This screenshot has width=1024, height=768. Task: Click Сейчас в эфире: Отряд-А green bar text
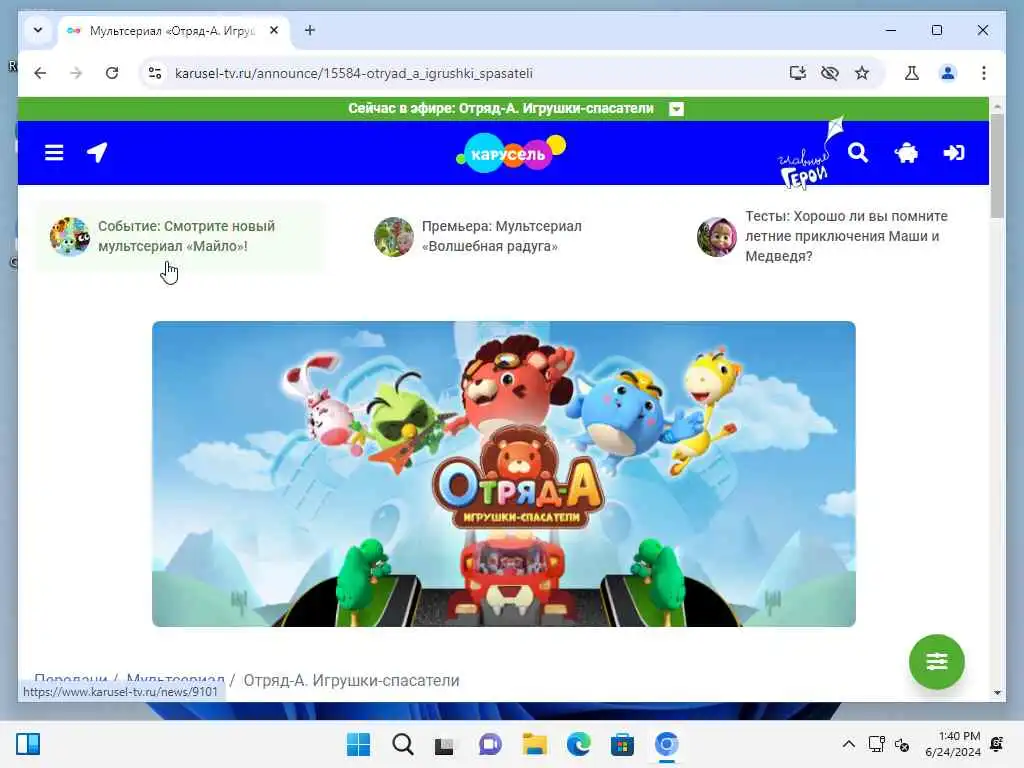pyautogui.click(x=500, y=108)
